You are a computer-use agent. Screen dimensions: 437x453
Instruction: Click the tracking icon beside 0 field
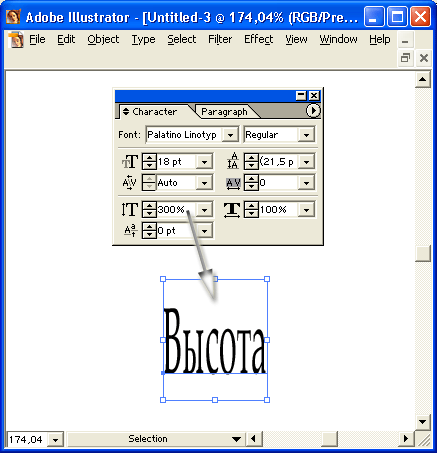(x=233, y=183)
